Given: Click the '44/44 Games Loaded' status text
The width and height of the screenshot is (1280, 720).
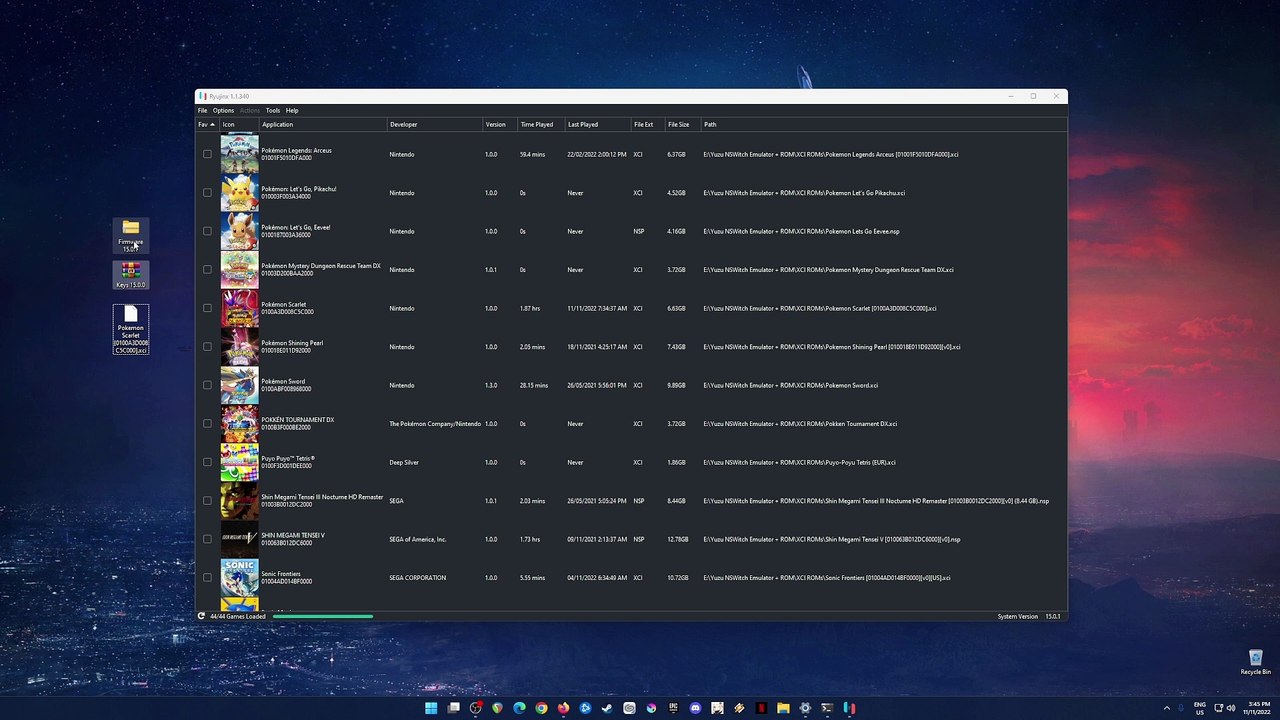Looking at the screenshot, I should point(238,616).
